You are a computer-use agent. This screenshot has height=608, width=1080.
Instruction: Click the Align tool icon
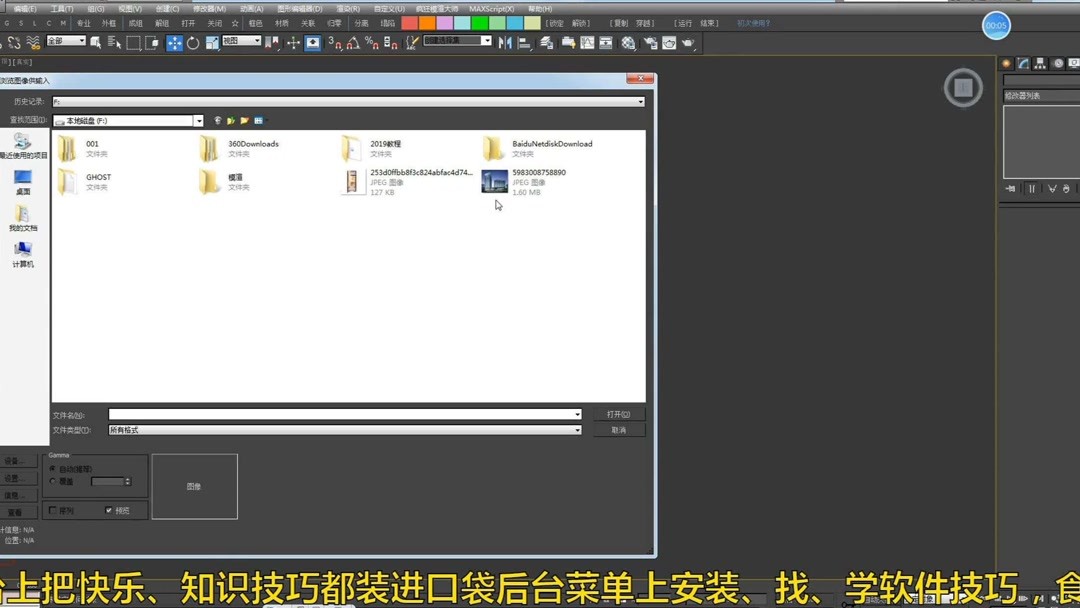click(x=523, y=42)
